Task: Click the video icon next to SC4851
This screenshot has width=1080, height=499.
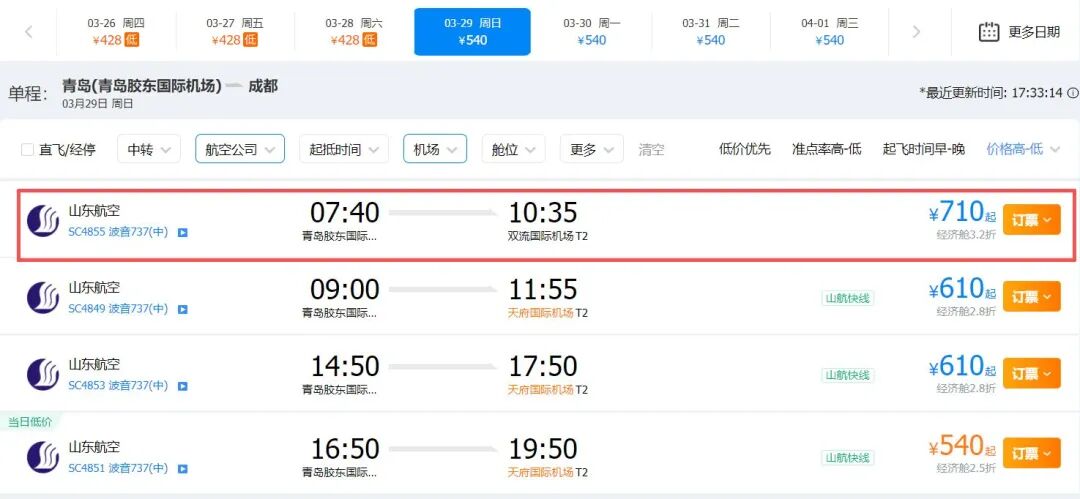Action: [182, 469]
